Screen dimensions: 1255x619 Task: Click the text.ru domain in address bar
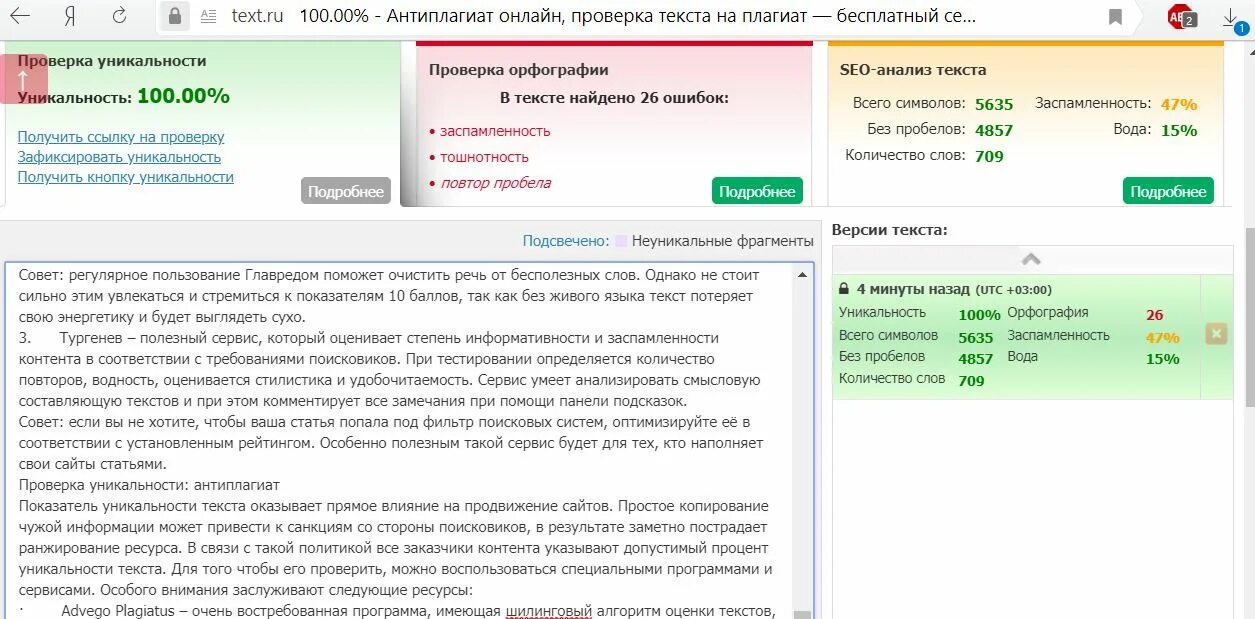pyautogui.click(x=257, y=16)
